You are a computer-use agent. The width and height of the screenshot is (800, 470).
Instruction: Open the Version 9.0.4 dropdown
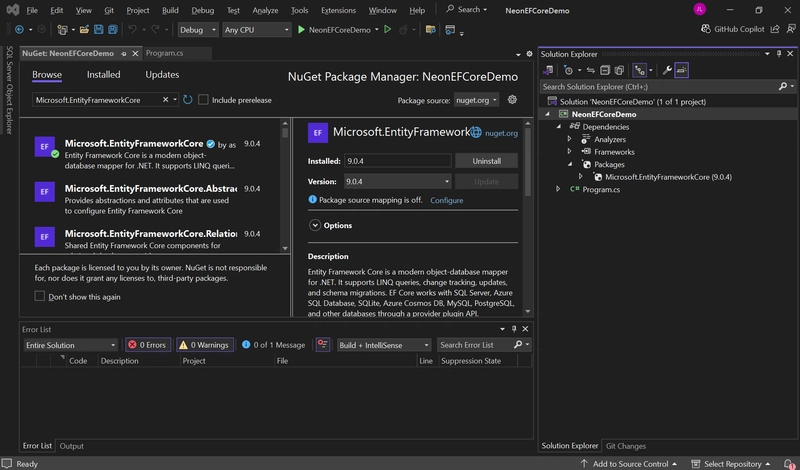397,181
